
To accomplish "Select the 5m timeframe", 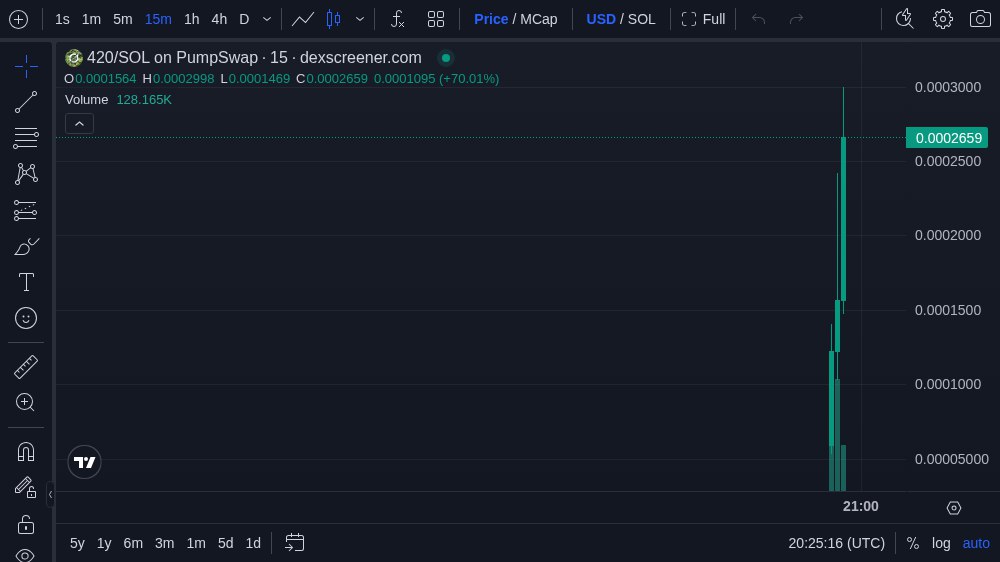I will 122,19.
